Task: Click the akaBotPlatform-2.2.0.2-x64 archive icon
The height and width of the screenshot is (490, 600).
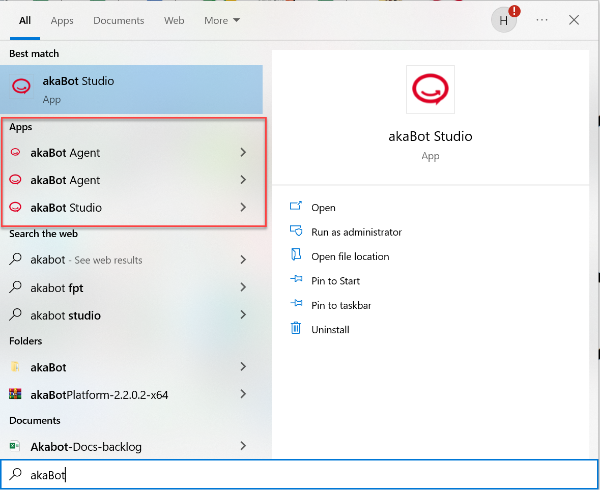Action: (x=15, y=394)
